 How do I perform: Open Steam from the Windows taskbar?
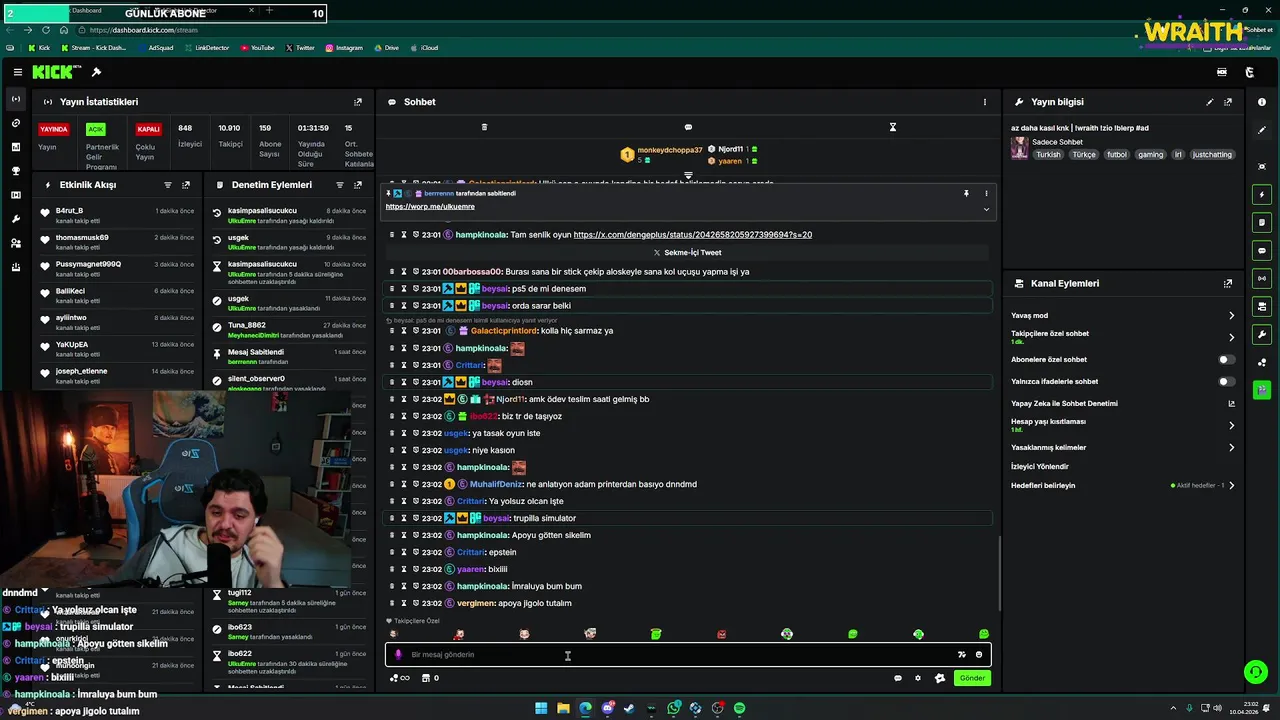pyautogui.click(x=629, y=708)
